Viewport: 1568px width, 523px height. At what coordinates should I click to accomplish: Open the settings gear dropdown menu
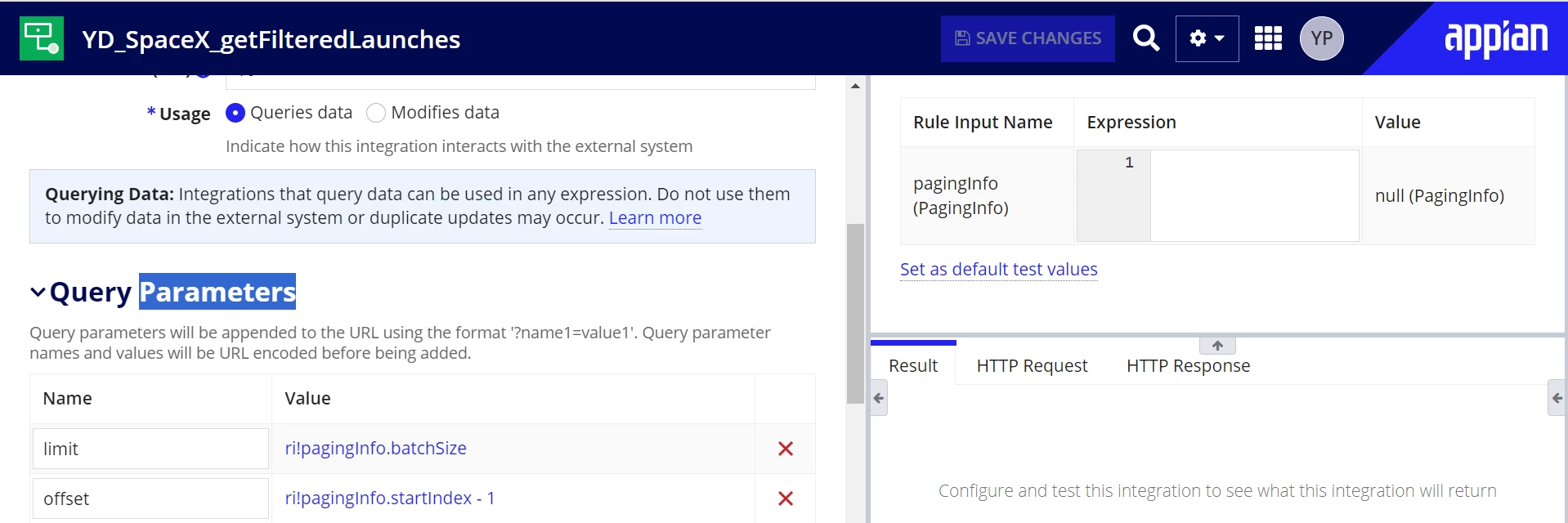[1207, 38]
